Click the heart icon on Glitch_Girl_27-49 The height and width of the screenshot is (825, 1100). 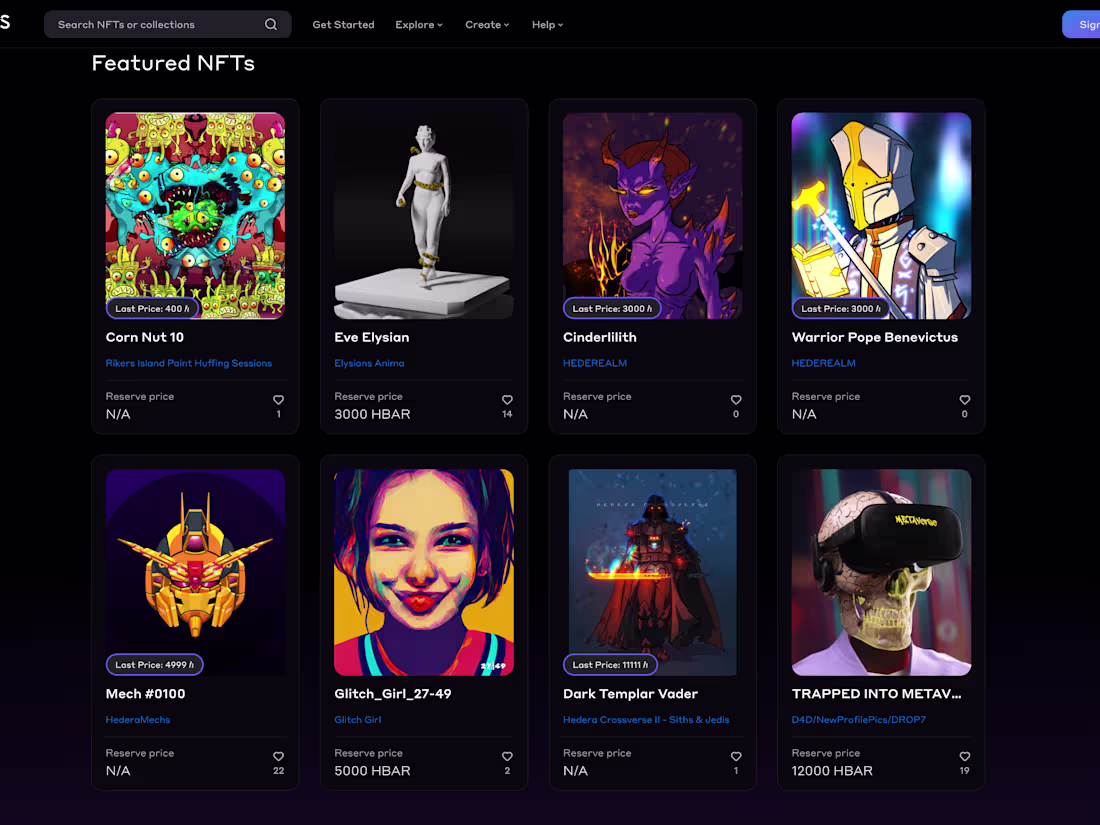coord(507,756)
